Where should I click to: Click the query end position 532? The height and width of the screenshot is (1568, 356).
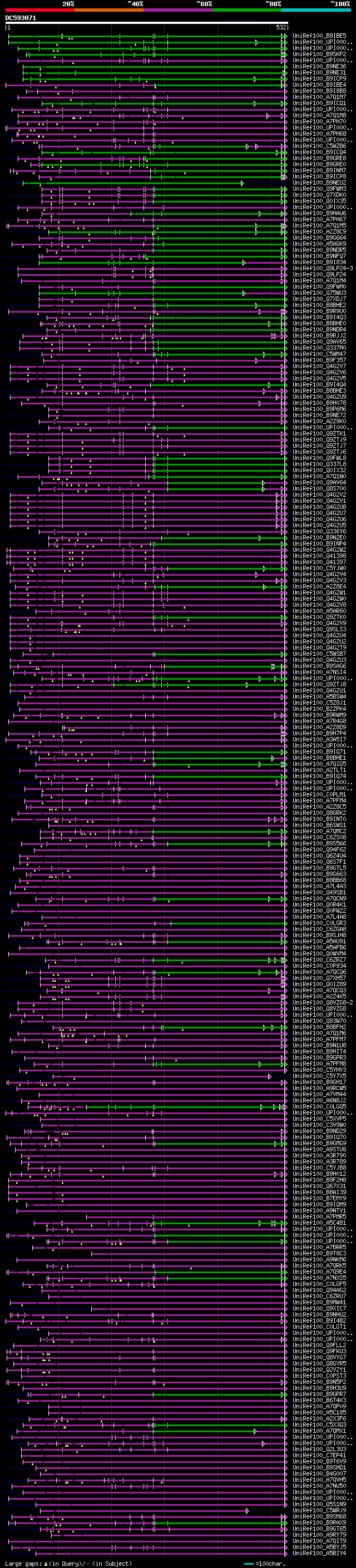[x=281, y=28]
